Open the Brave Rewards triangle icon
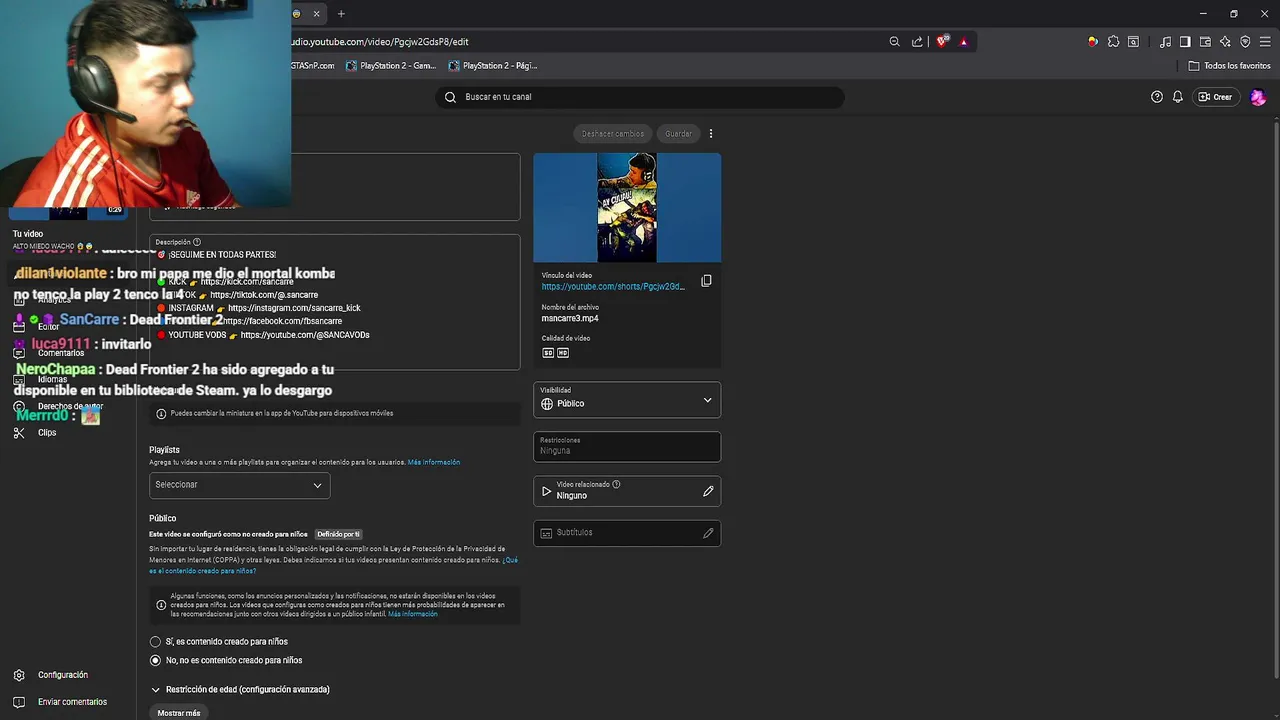The image size is (1280, 720). (964, 42)
